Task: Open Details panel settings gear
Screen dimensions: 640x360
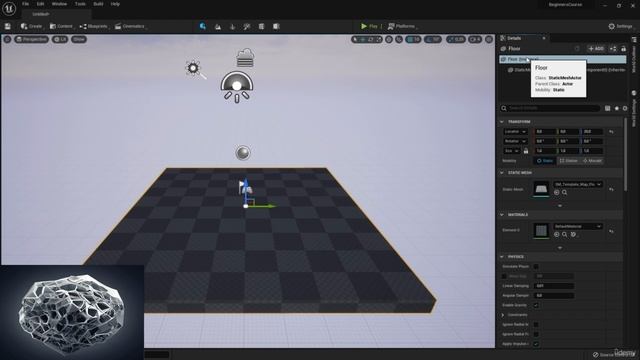Action: pos(625,108)
